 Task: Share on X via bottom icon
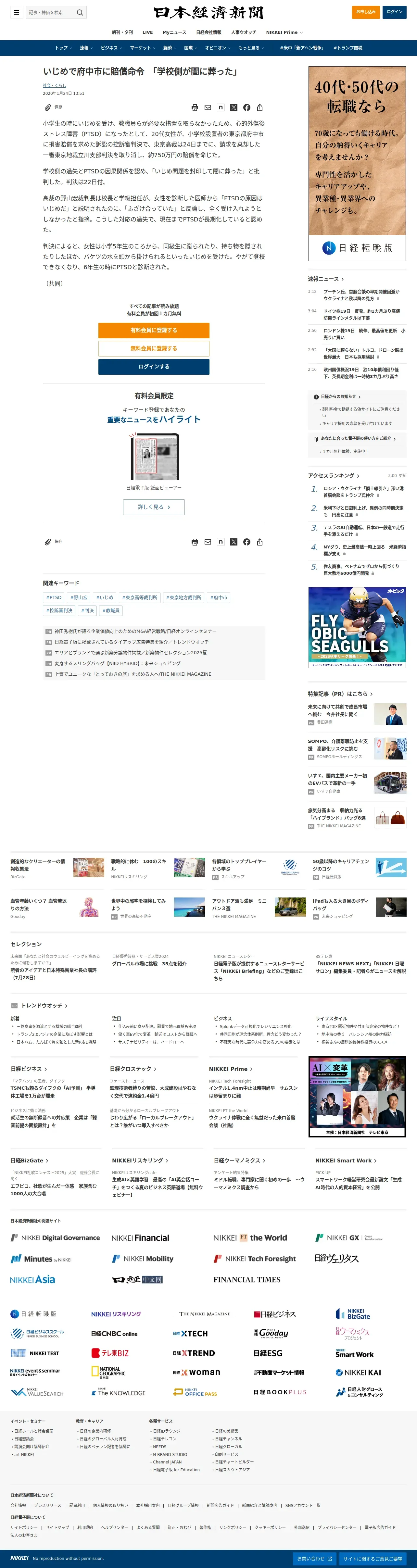234,542
